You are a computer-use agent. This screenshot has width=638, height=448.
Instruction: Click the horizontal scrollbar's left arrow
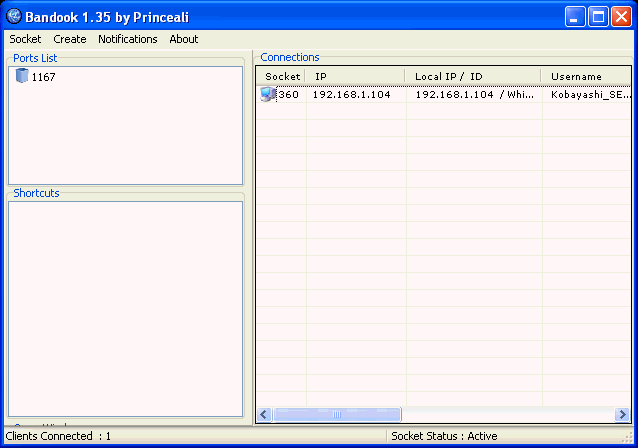(x=265, y=414)
